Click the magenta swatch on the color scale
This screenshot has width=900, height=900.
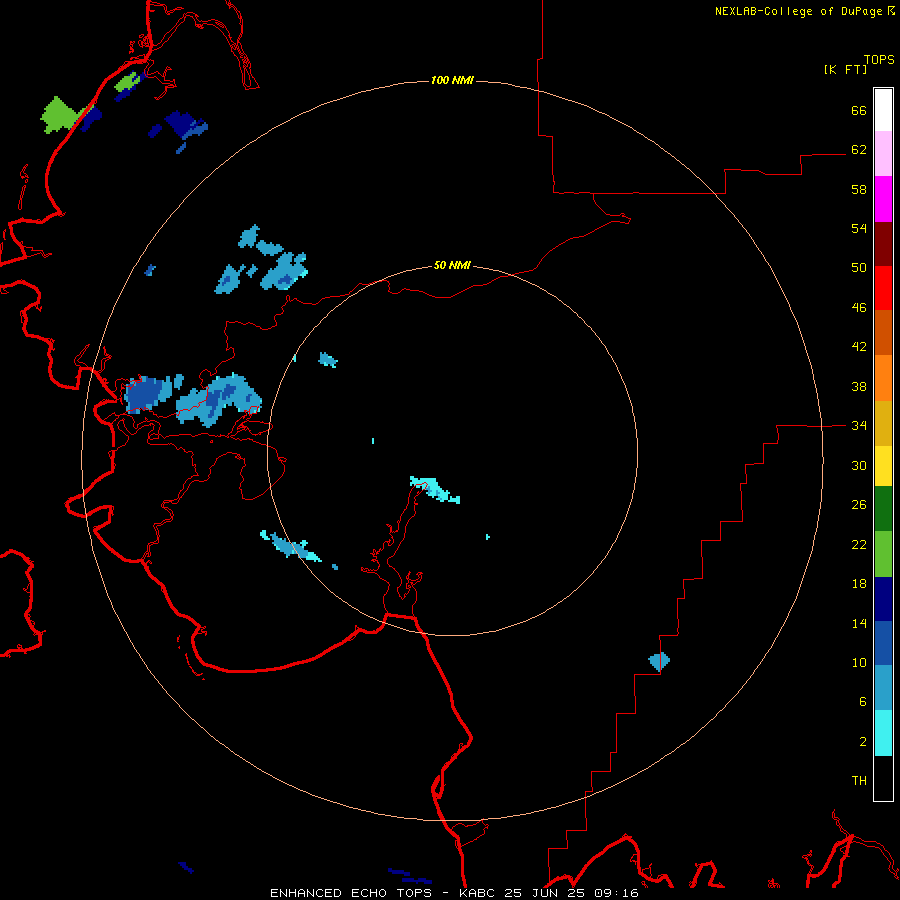883,199
